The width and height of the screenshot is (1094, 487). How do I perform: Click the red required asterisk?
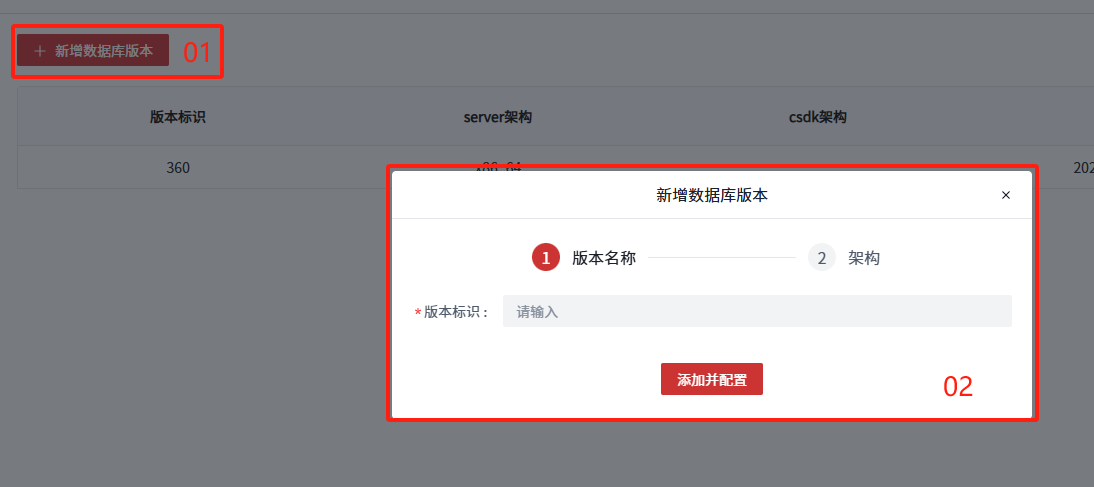click(418, 313)
